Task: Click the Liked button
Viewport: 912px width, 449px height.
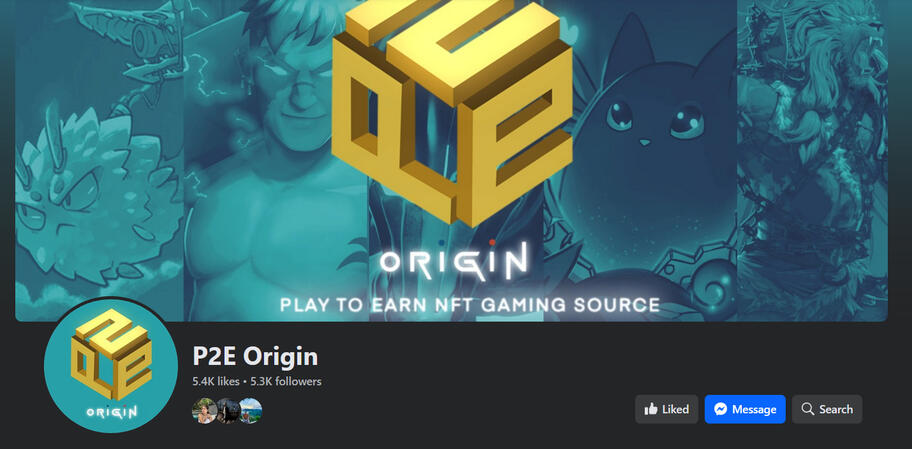Action: pyautogui.click(x=667, y=409)
